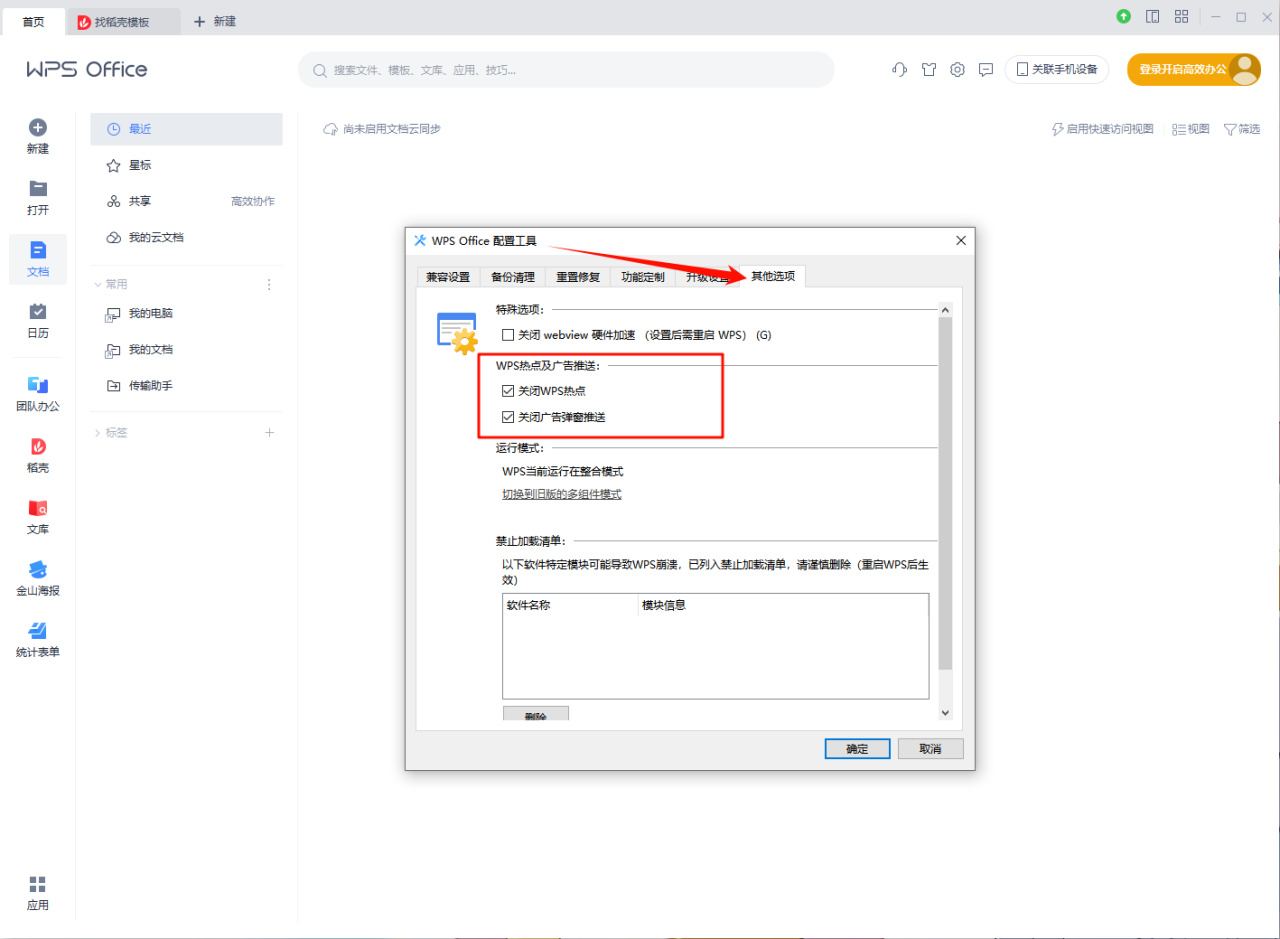Open the 团队办公 sidebar icon
The image size is (1280, 939).
(x=38, y=394)
